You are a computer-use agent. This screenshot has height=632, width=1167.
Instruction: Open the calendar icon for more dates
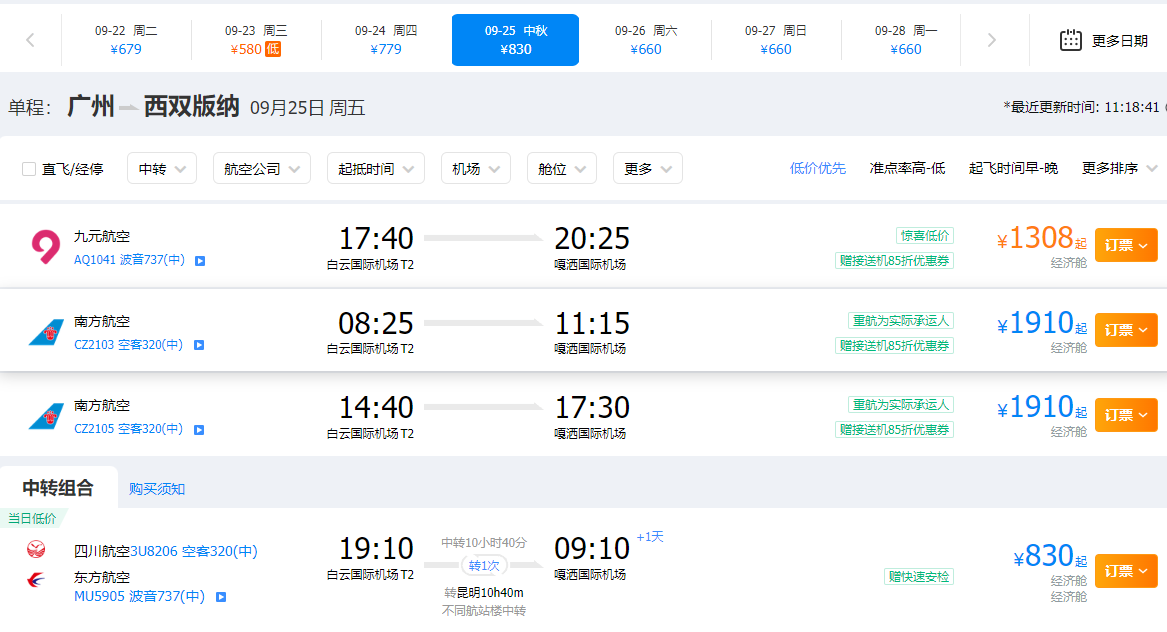[1070, 40]
